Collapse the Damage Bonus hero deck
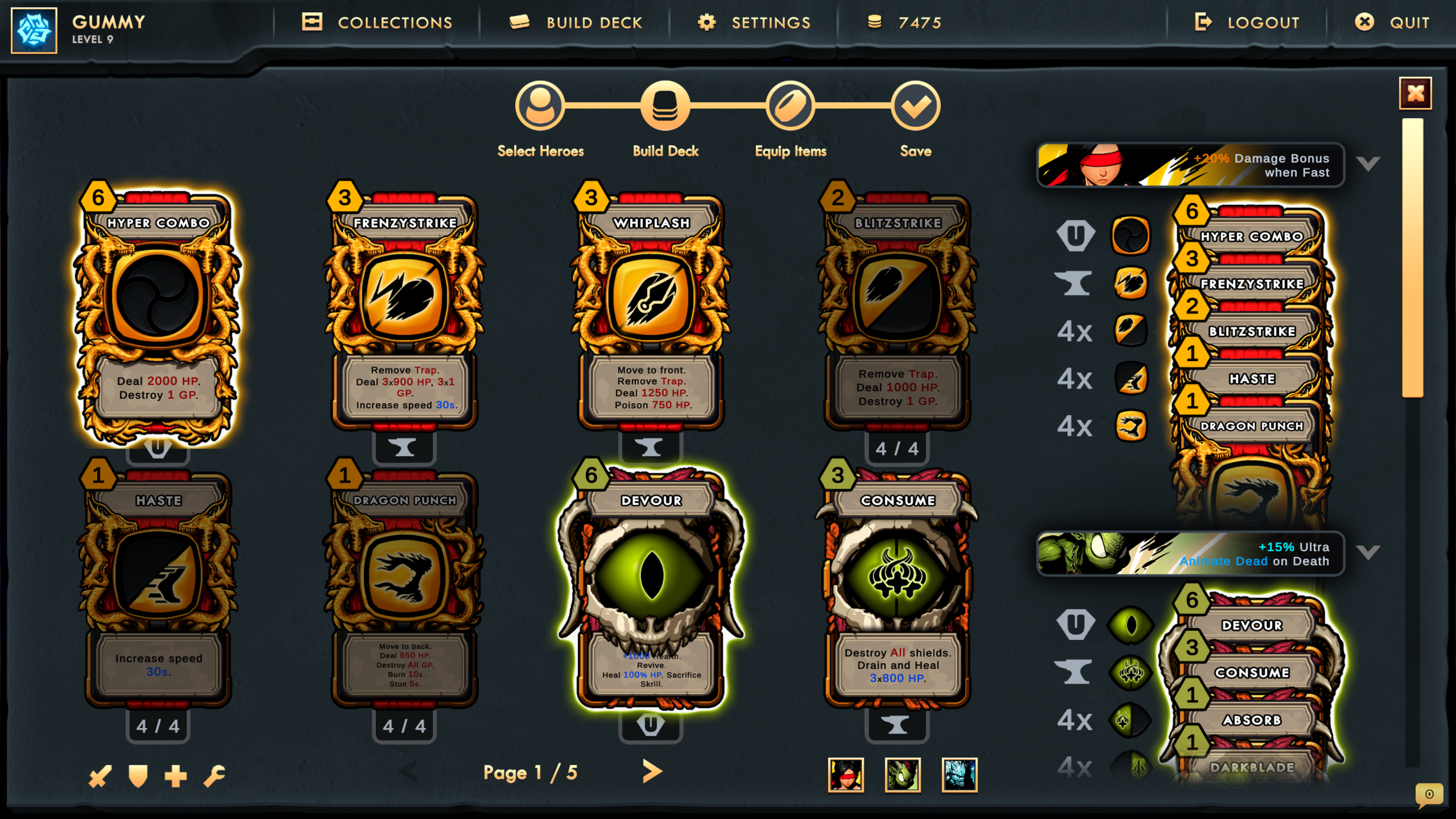Viewport: 1456px width, 819px height. coord(1368,164)
